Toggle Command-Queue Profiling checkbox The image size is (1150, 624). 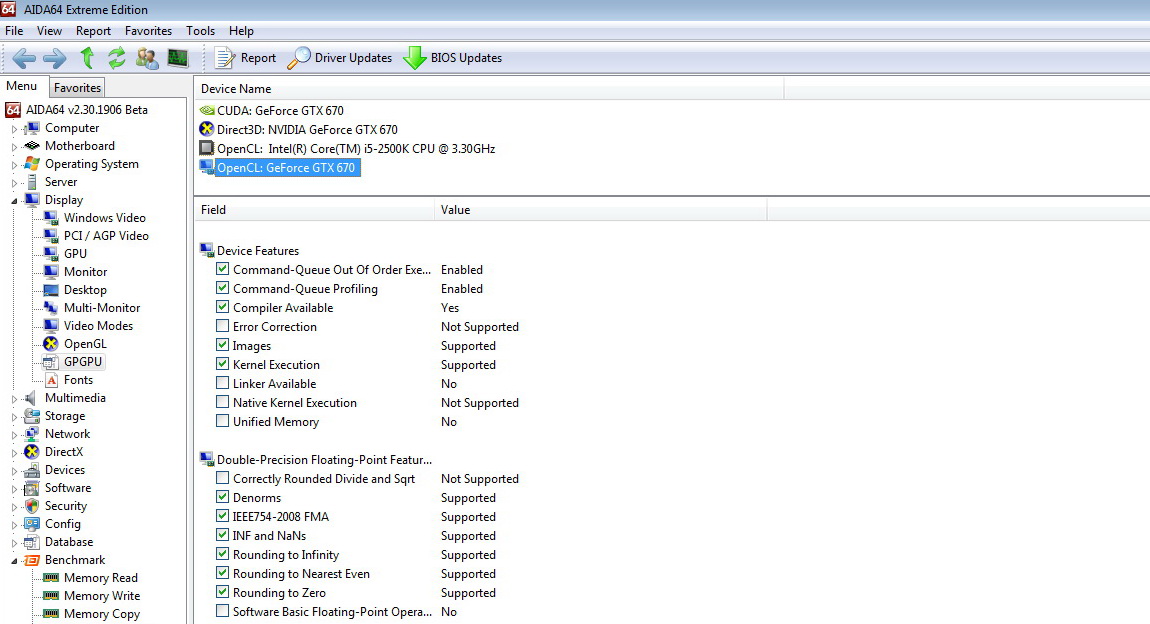222,288
